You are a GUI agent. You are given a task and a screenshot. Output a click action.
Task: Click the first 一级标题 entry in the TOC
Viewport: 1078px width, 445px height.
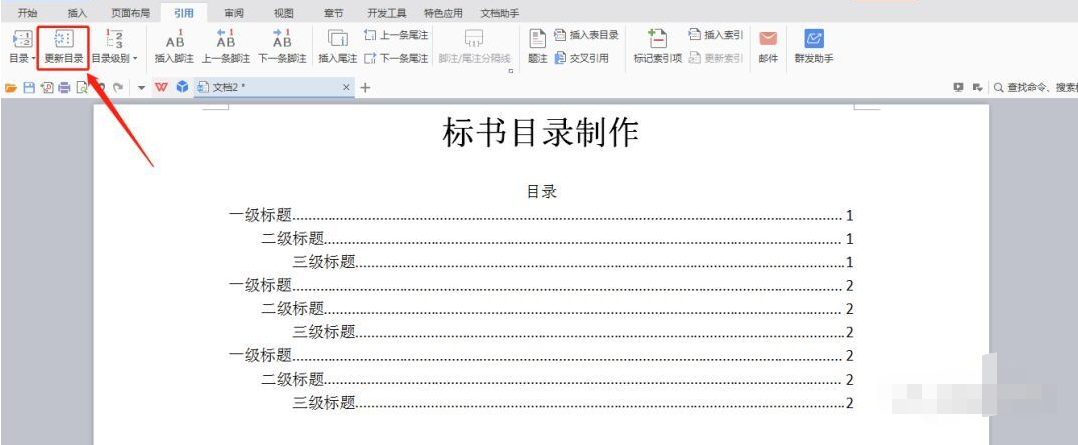260,215
